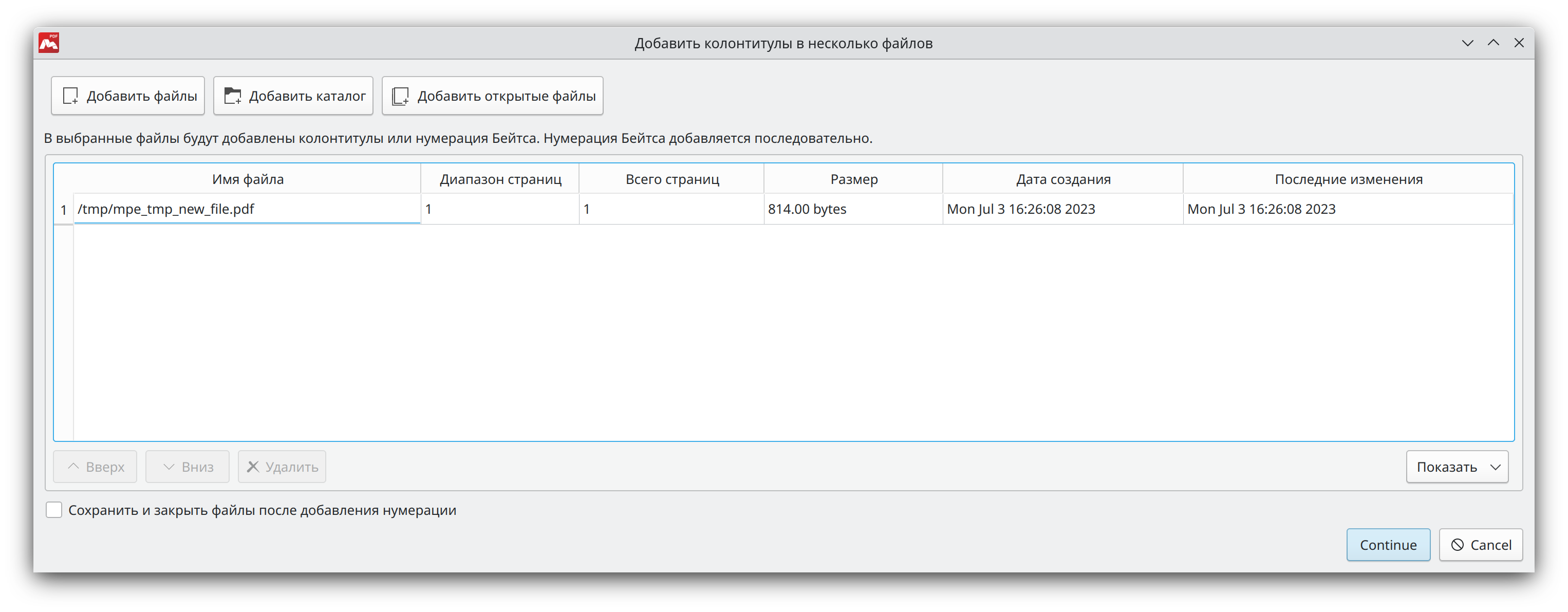Click the Последние изменения cell Mon Jul 3
The image size is (1568, 612).
point(1348,209)
